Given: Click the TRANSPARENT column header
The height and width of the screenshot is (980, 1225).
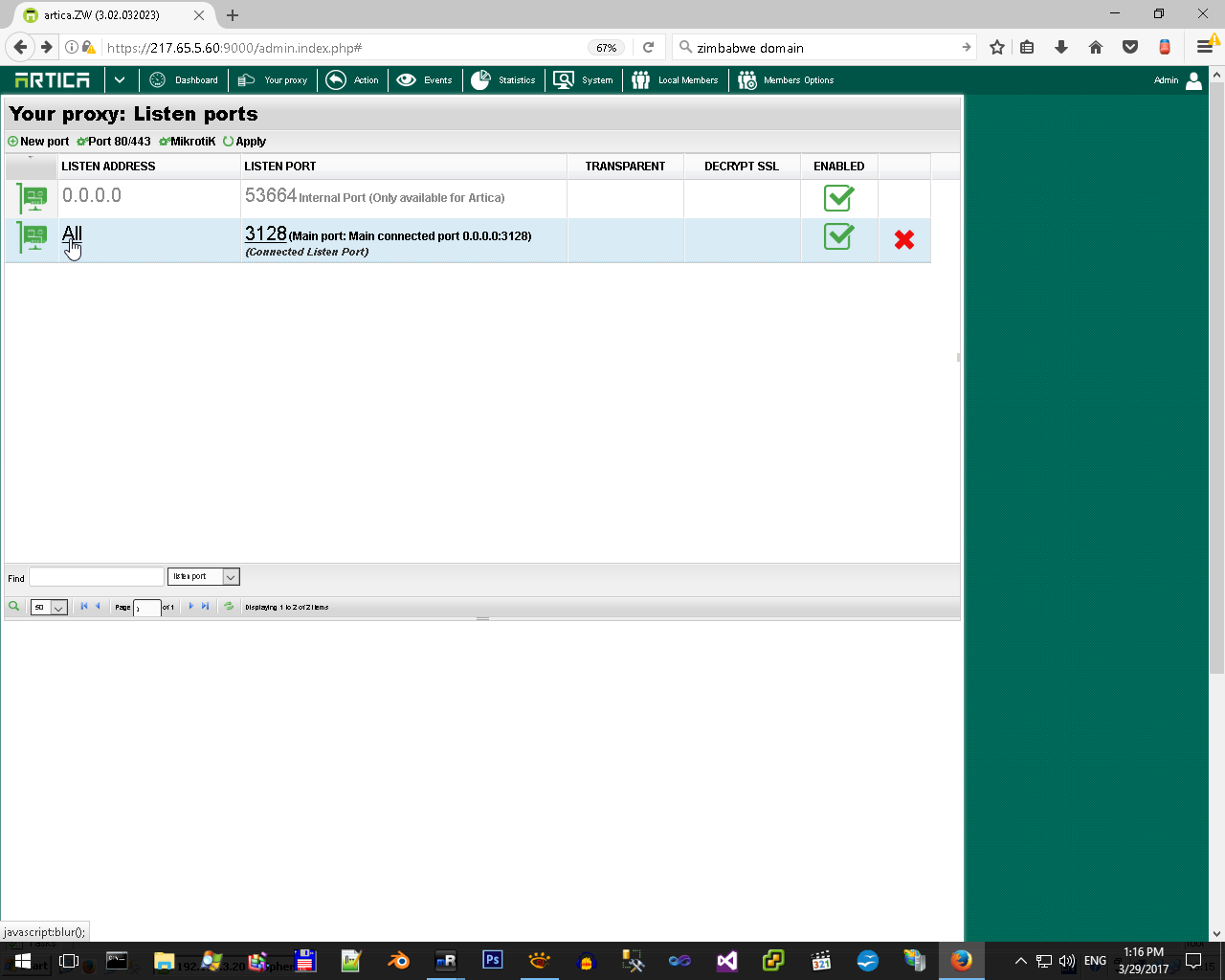Looking at the screenshot, I should [x=625, y=167].
